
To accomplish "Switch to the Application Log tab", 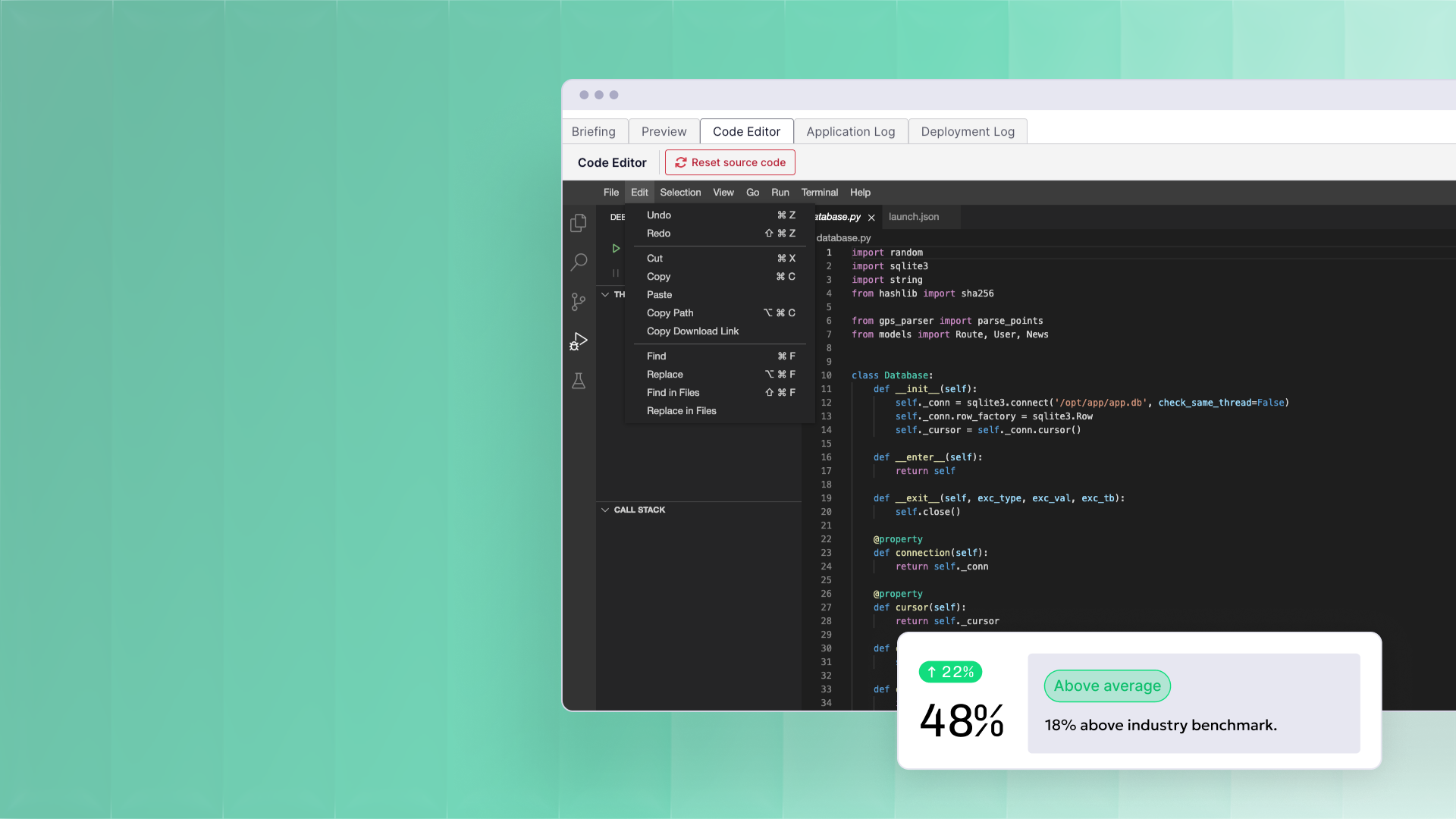I will tap(850, 131).
